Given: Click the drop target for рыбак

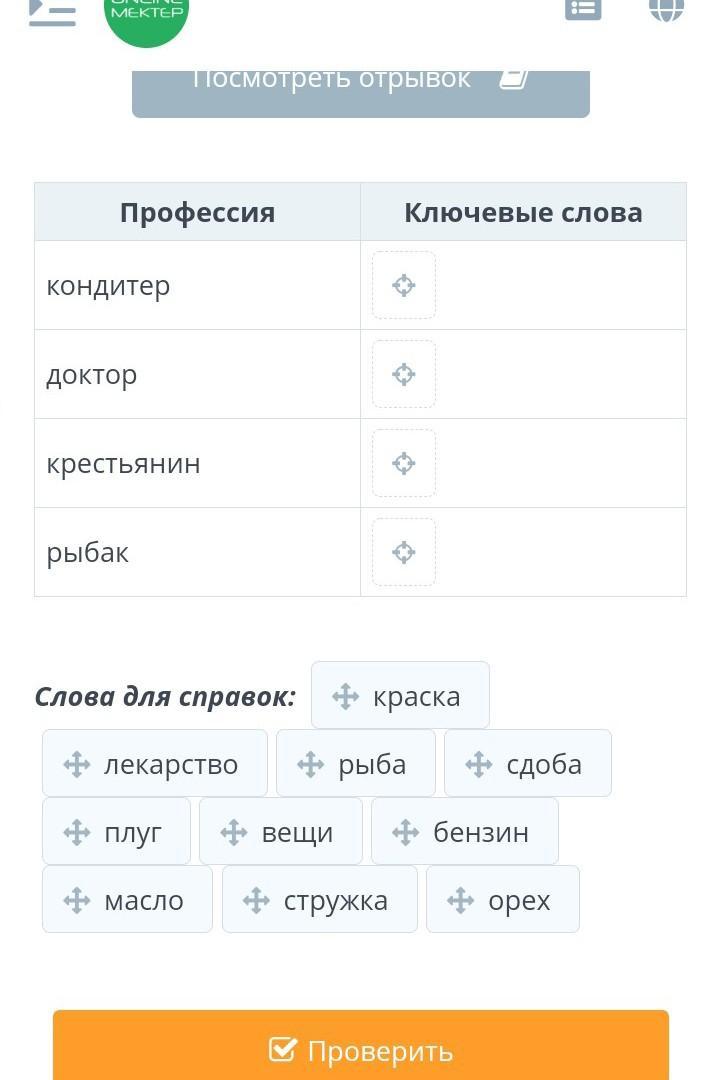Looking at the screenshot, I should [x=404, y=553].
